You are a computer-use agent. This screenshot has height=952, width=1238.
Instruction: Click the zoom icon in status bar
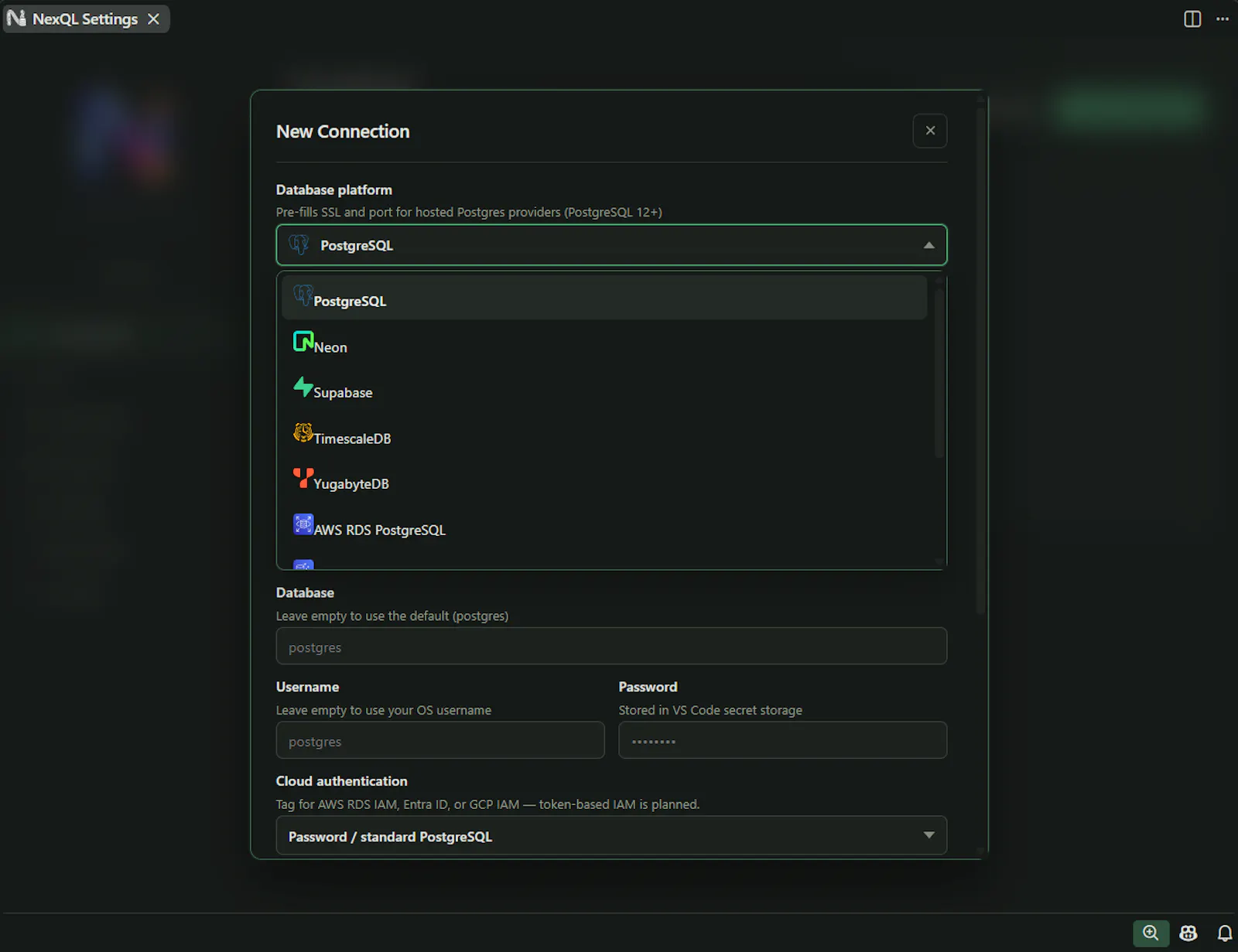tap(1151, 933)
